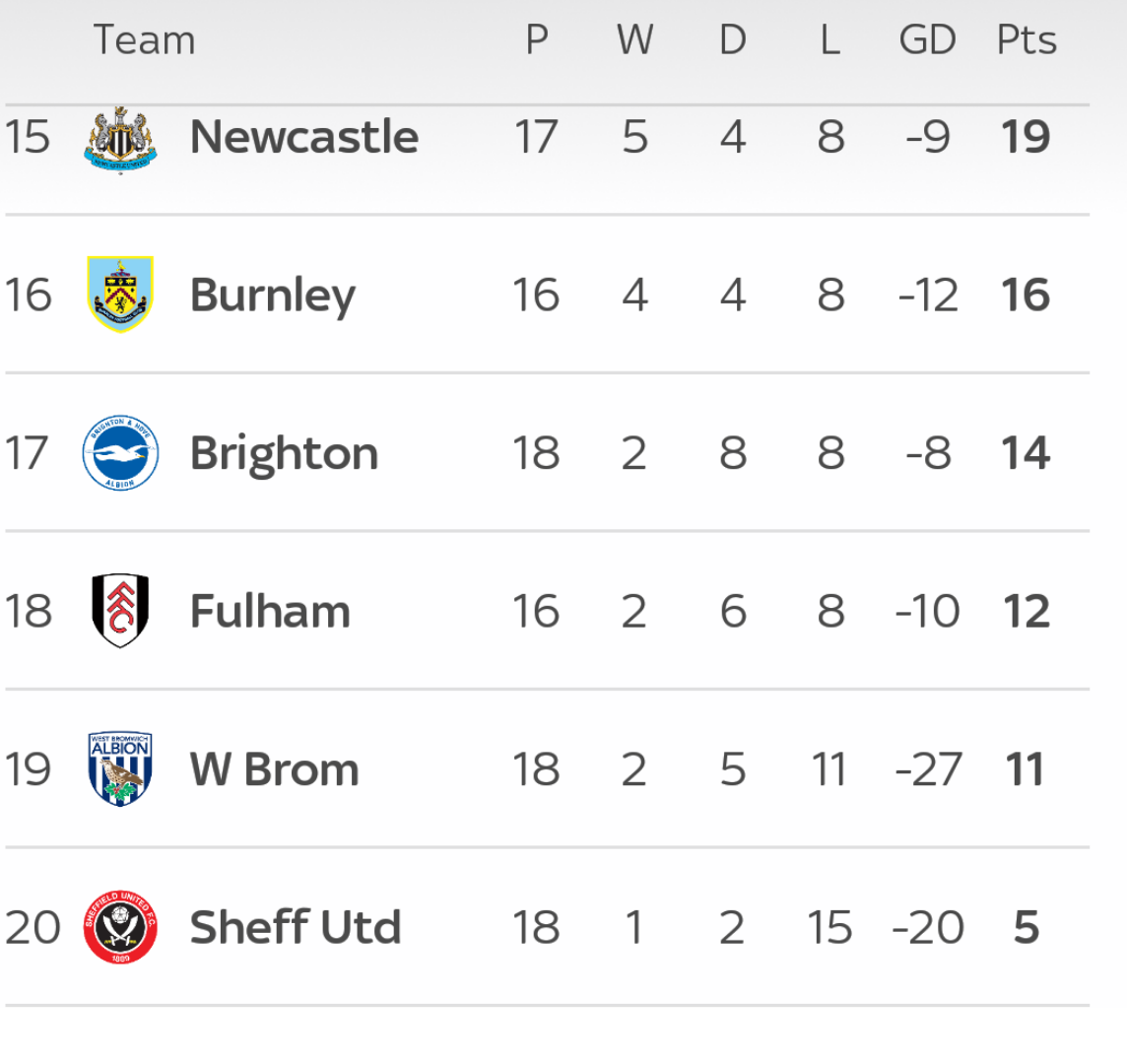1127x1064 pixels.
Task: Click Sheff Utd's points value 5
Action: click(1027, 927)
